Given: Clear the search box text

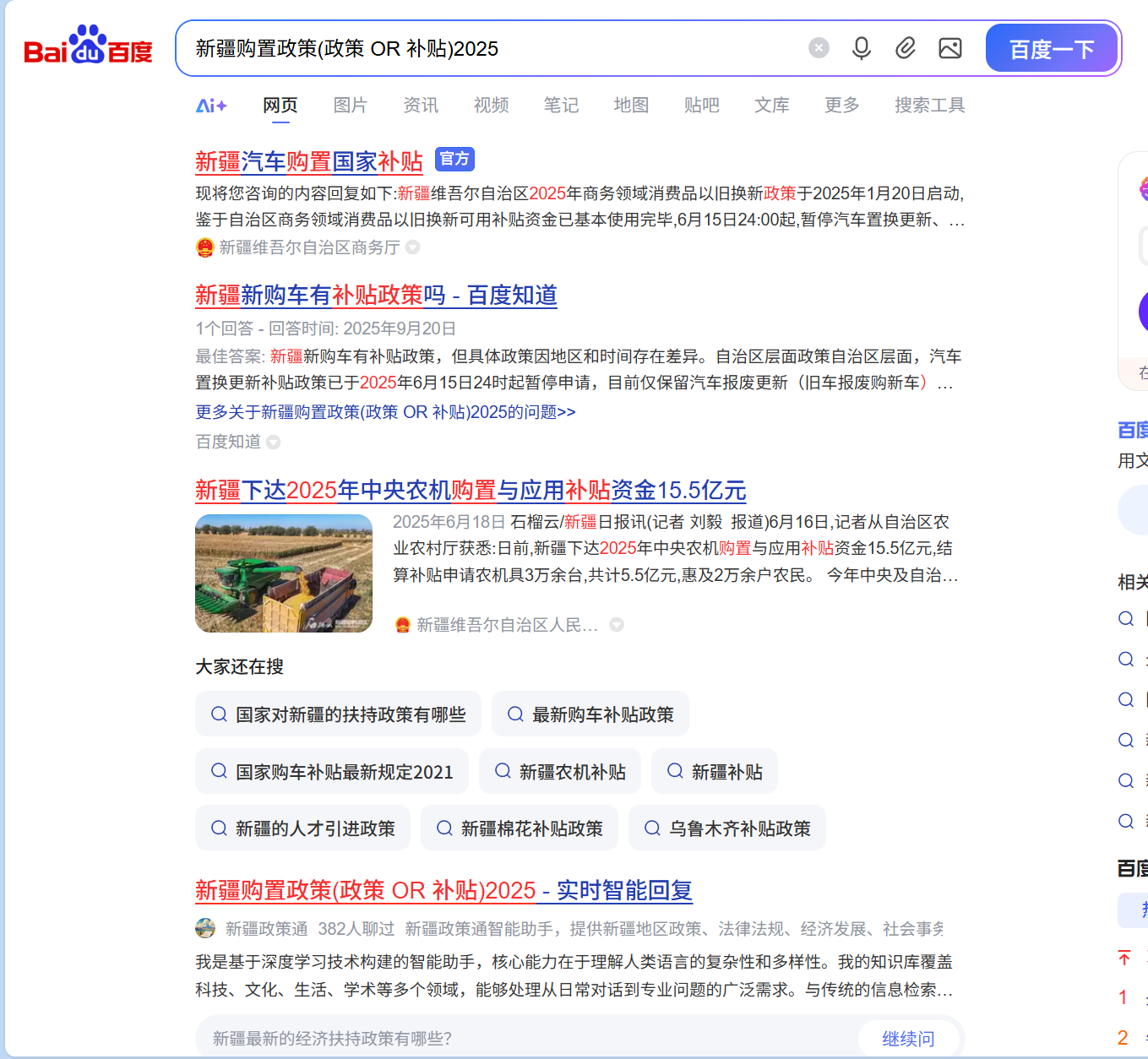Looking at the screenshot, I should (x=819, y=48).
